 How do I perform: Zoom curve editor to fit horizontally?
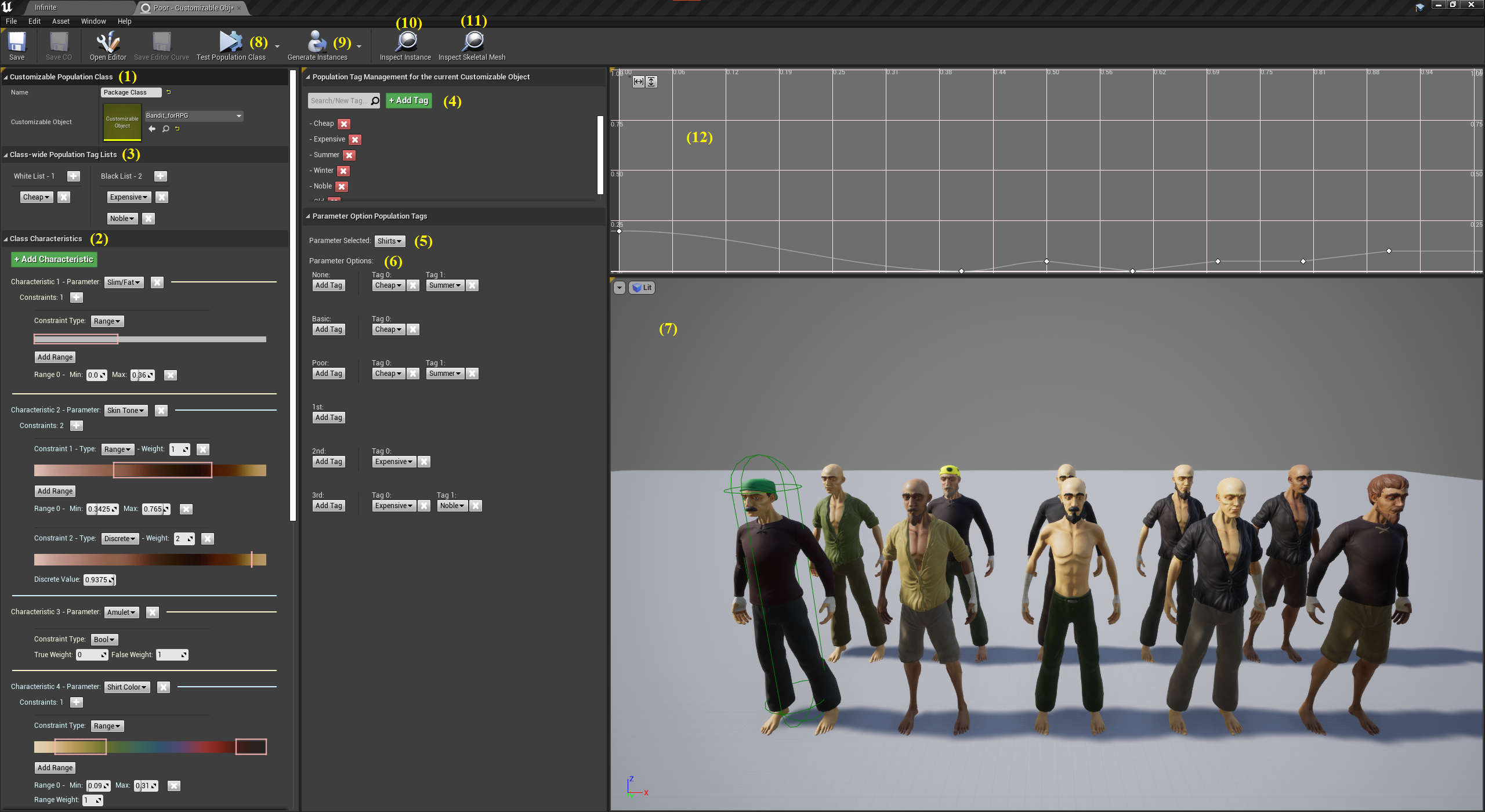click(638, 82)
